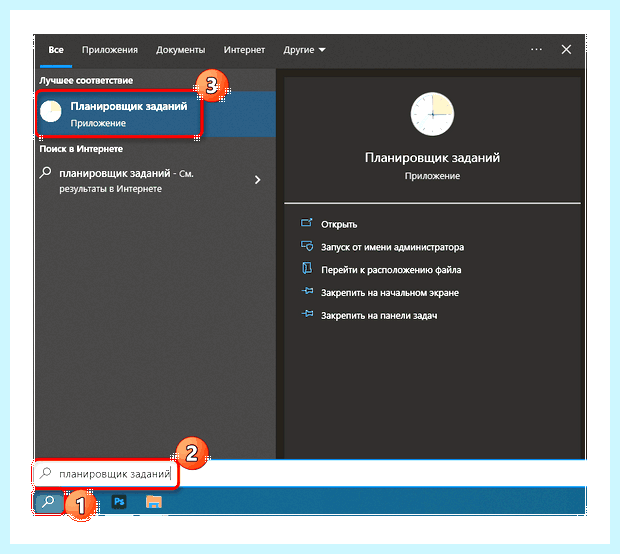Click the Открыть icon in the actions list
Image resolution: width=620 pixels, height=554 pixels.
click(x=306, y=223)
